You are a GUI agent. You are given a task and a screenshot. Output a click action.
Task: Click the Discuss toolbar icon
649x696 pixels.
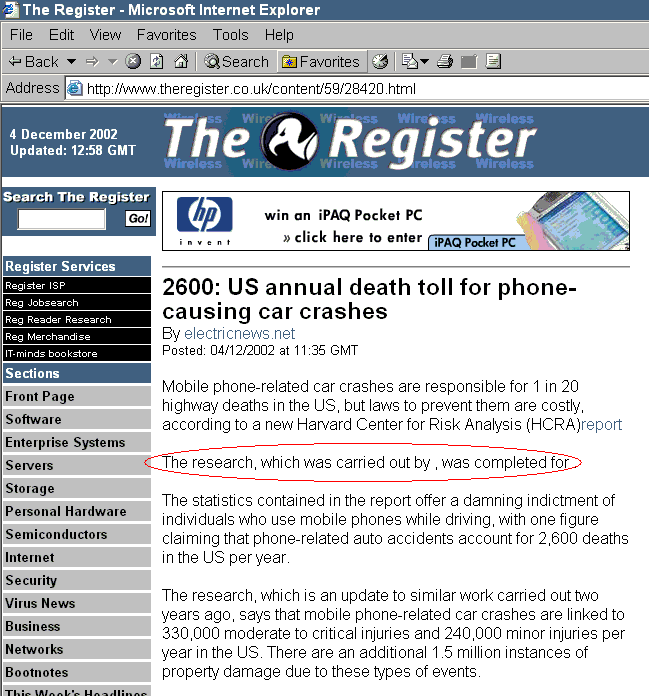click(x=493, y=61)
